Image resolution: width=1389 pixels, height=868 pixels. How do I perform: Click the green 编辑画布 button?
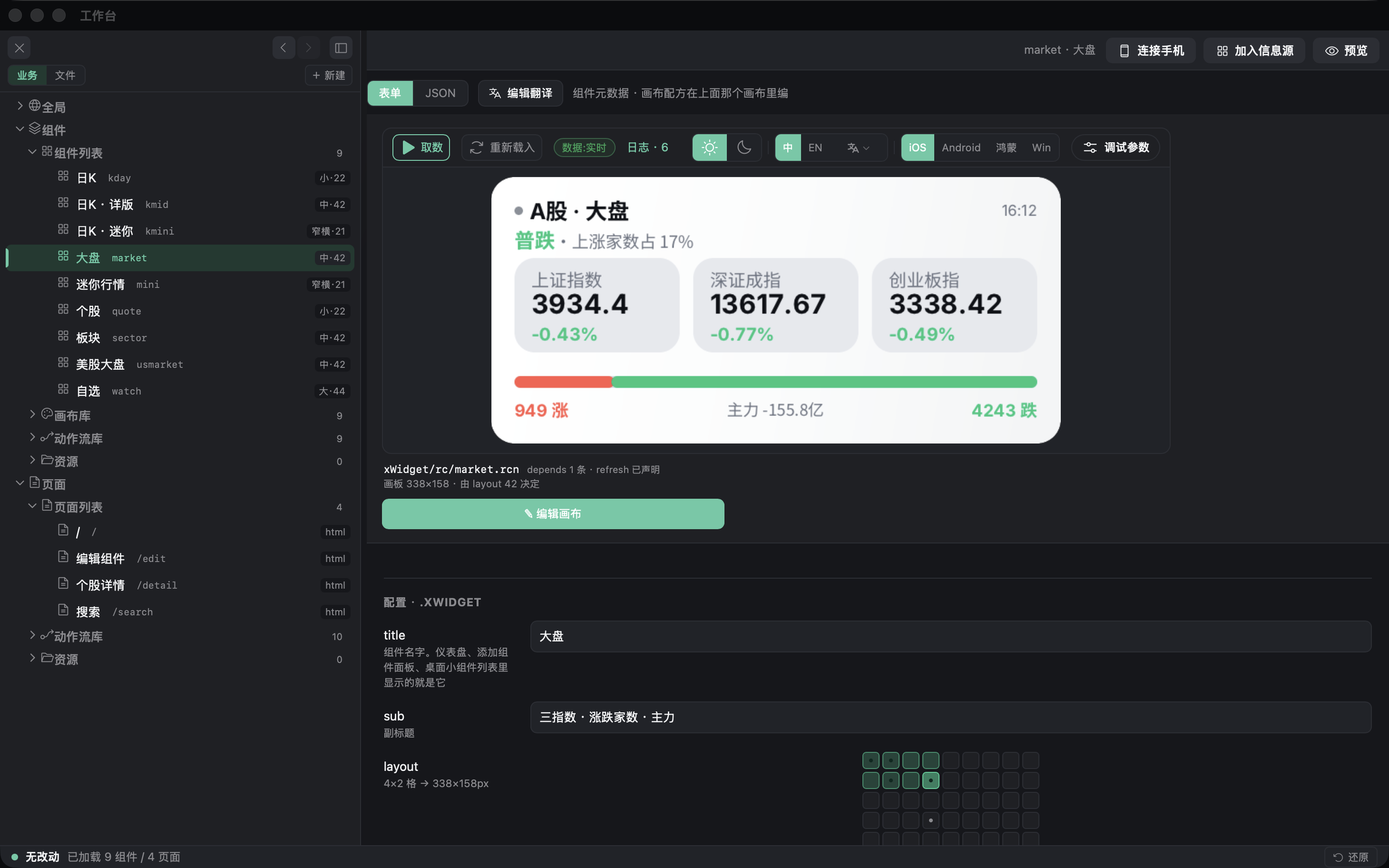553,514
